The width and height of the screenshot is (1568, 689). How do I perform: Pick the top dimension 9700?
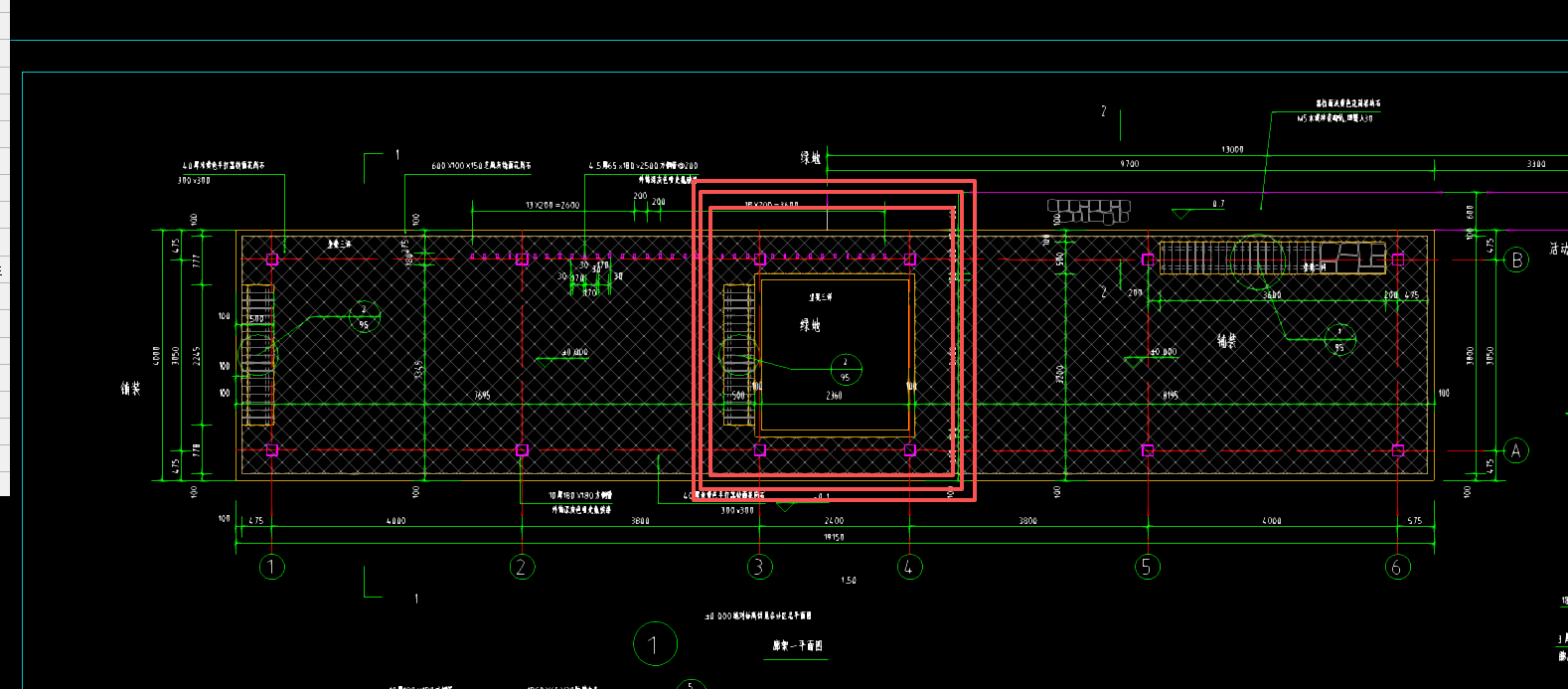coord(1130,164)
